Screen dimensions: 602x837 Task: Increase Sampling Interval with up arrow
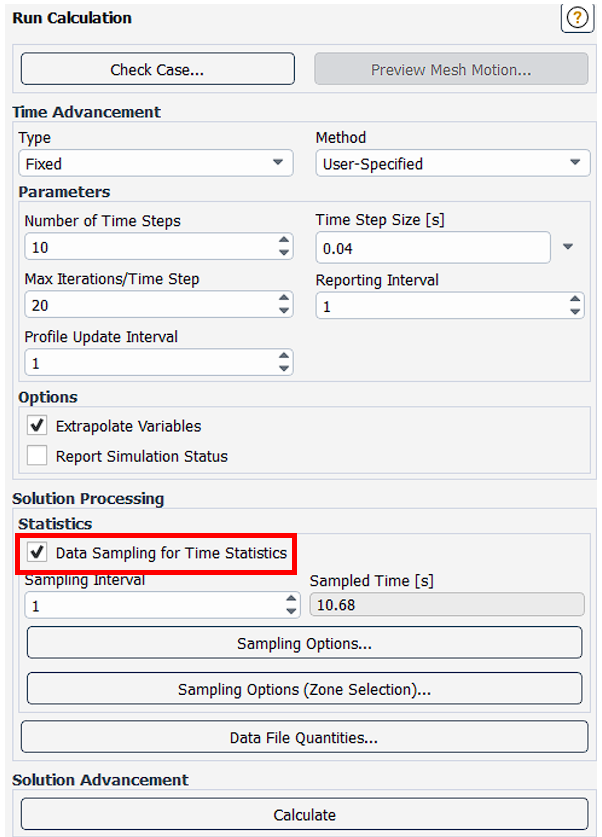[291, 599]
